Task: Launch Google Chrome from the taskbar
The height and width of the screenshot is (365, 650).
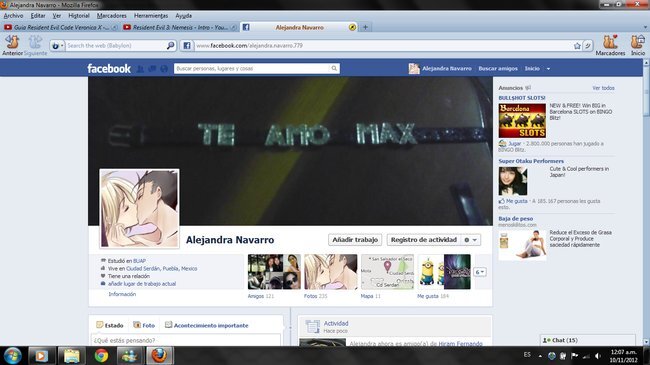Action: click(x=101, y=355)
